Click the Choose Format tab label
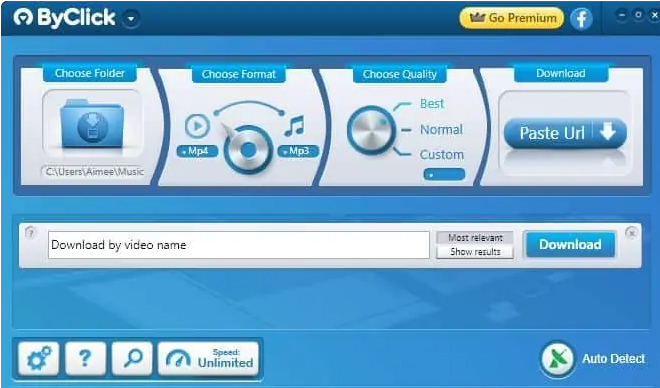 pos(239,74)
